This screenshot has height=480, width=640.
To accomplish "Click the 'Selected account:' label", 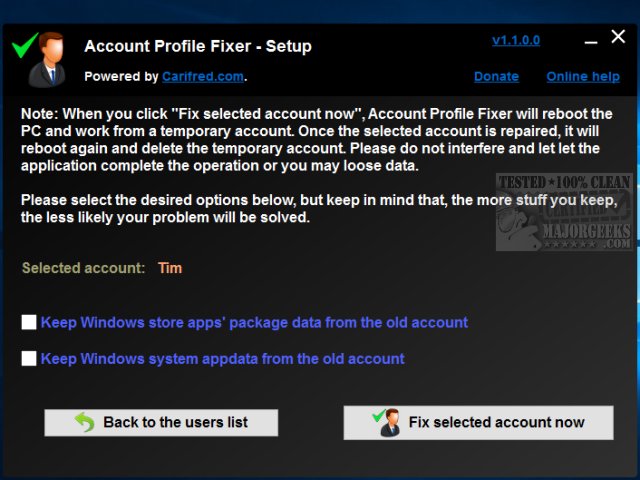I will (84, 268).
